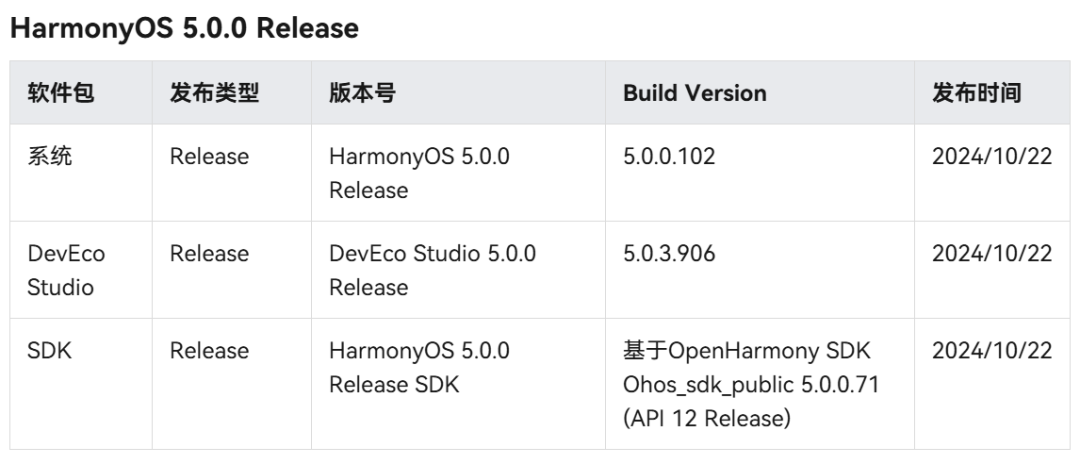1080x464 pixels.
Task: Select the 发布时间 column header
Action: coord(977,93)
